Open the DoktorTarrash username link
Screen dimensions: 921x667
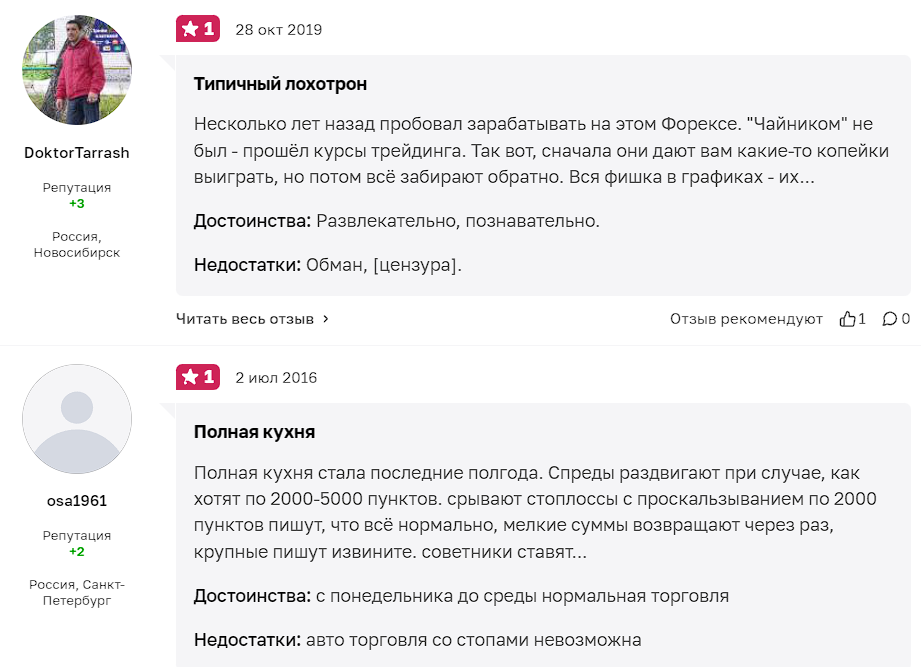click(x=77, y=153)
